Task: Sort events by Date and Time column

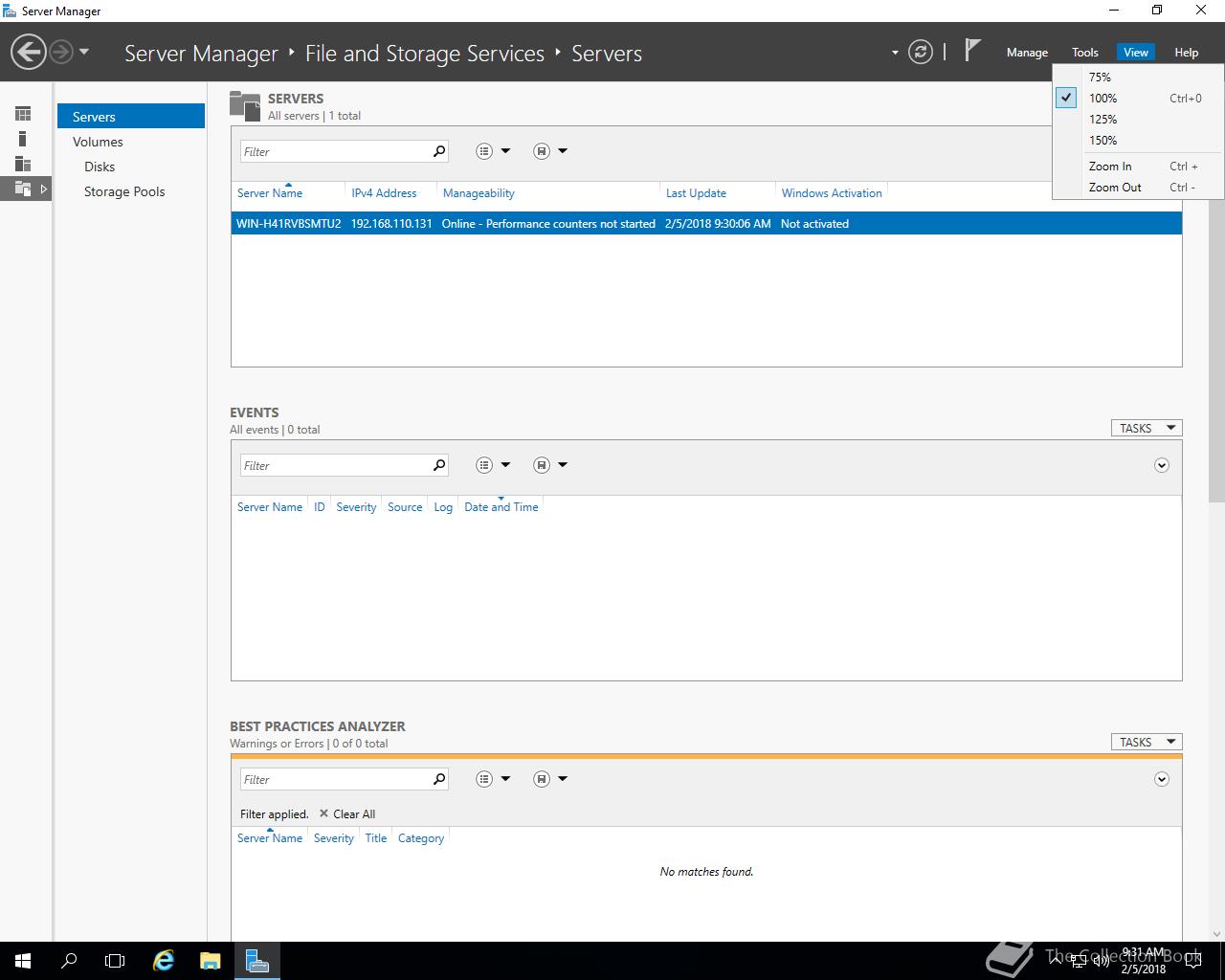Action: (501, 506)
